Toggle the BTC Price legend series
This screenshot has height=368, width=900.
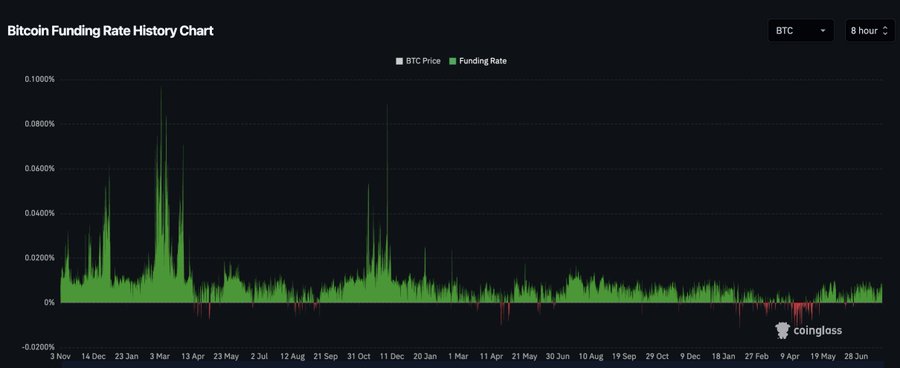tap(418, 61)
